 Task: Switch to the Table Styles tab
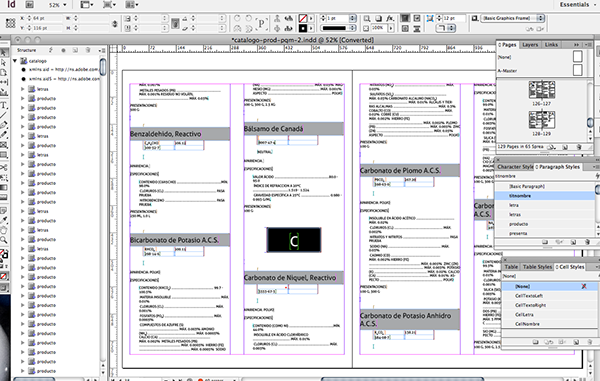tap(537, 267)
